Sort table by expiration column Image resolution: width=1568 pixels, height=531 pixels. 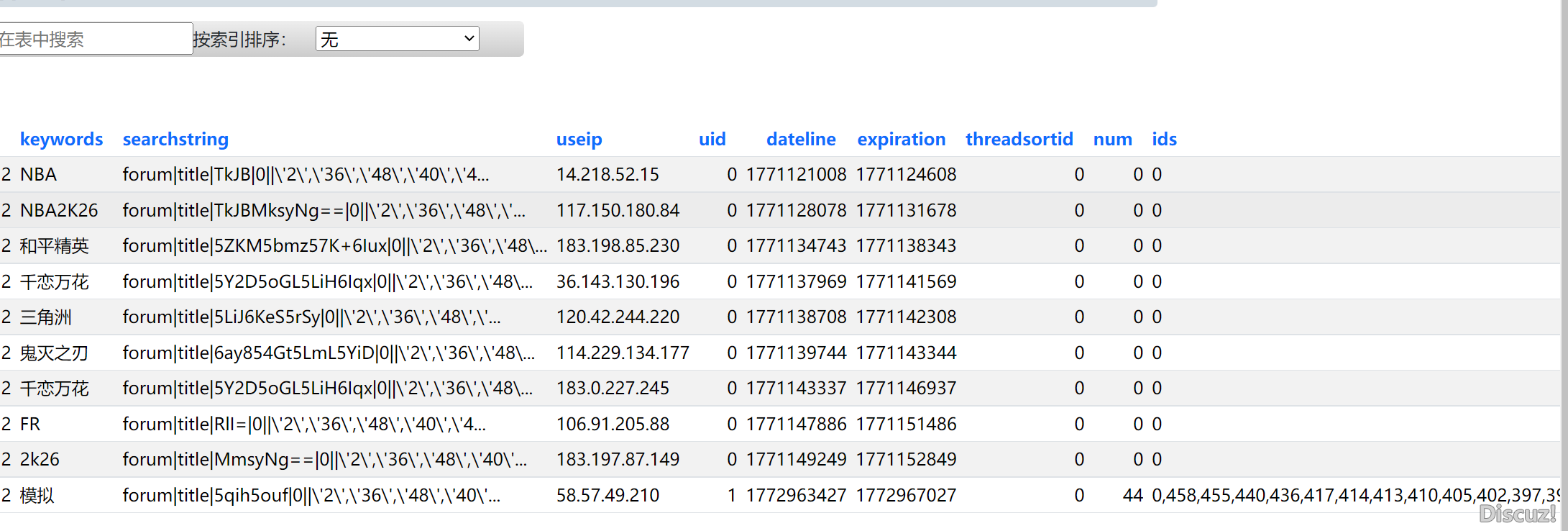point(901,139)
